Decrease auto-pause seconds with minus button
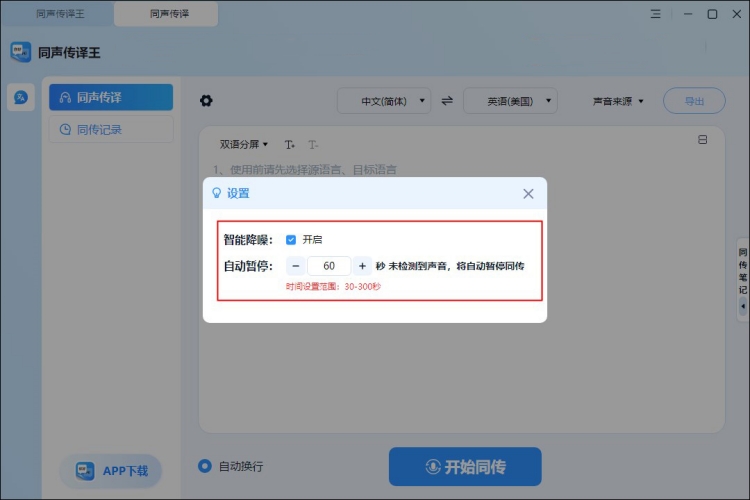 coord(296,266)
